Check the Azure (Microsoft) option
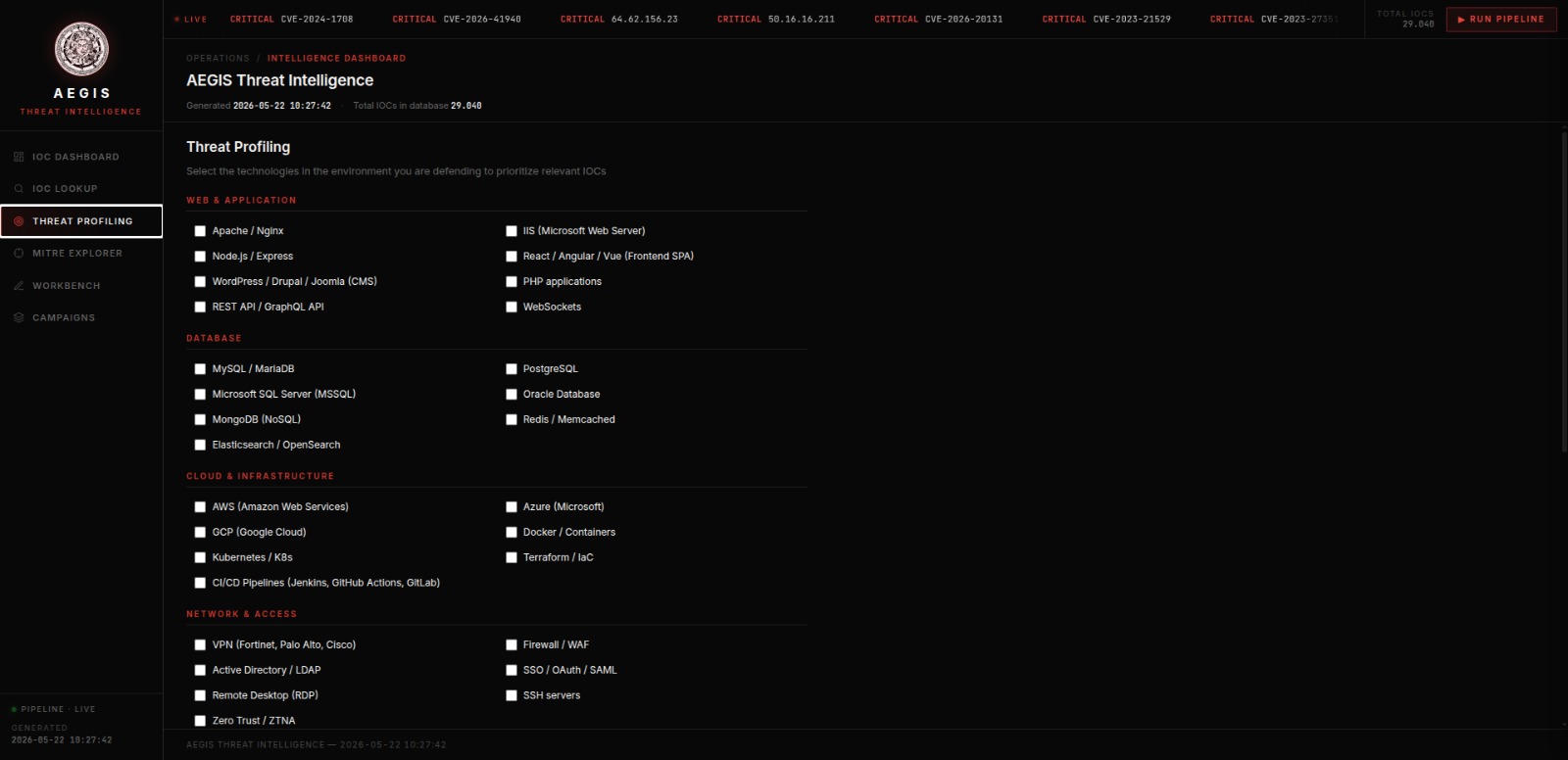 tap(511, 507)
